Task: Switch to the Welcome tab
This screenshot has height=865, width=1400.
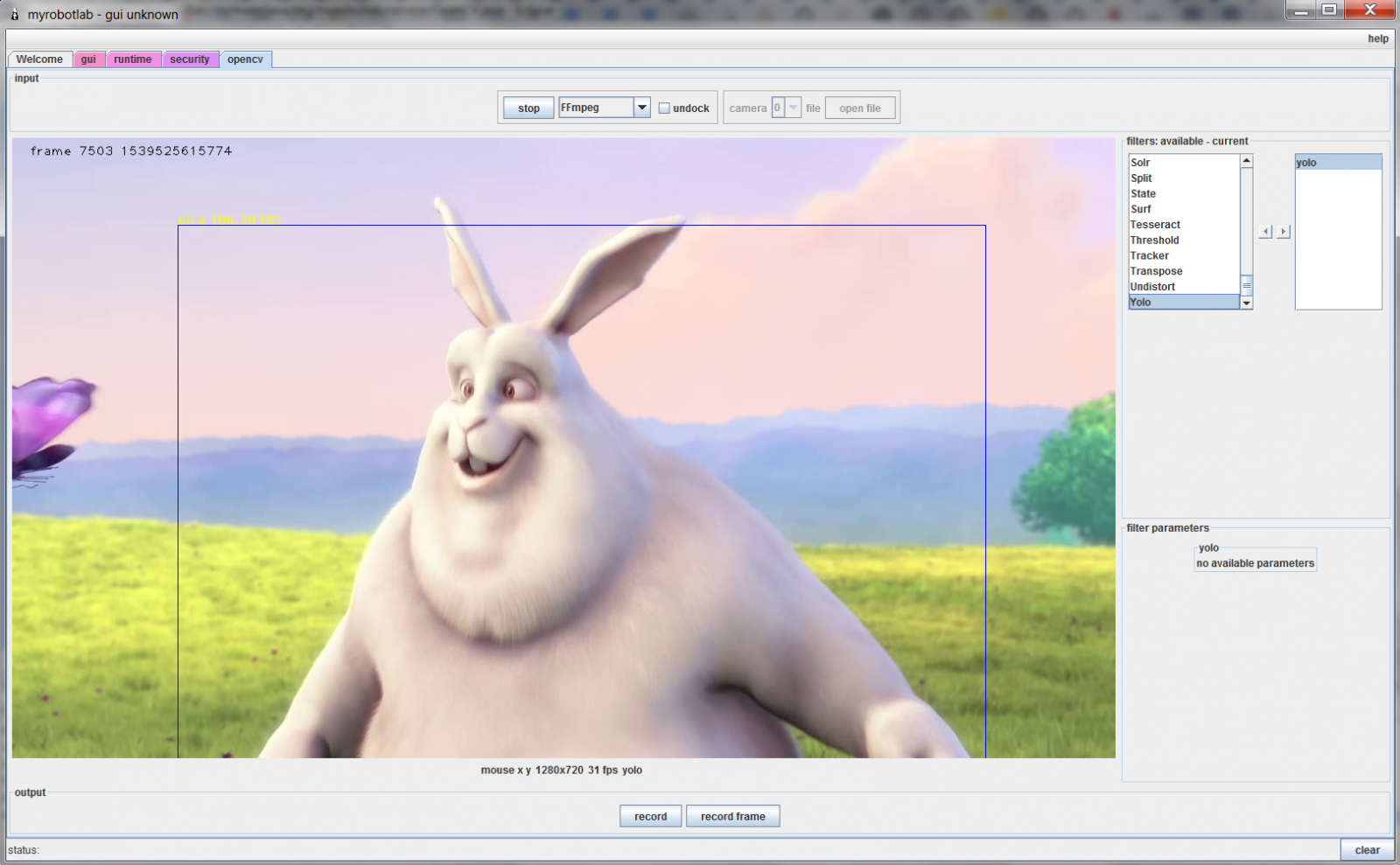Action: (x=39, y=59)
